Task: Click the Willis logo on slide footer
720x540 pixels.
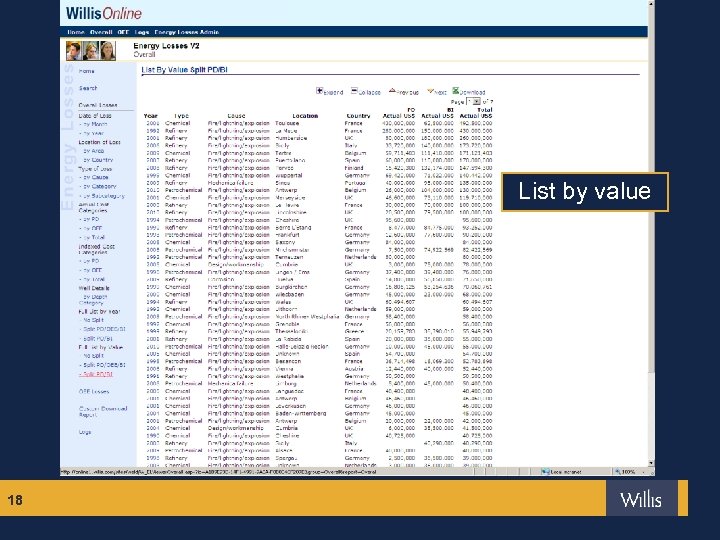Action: [x=641, y=500]
